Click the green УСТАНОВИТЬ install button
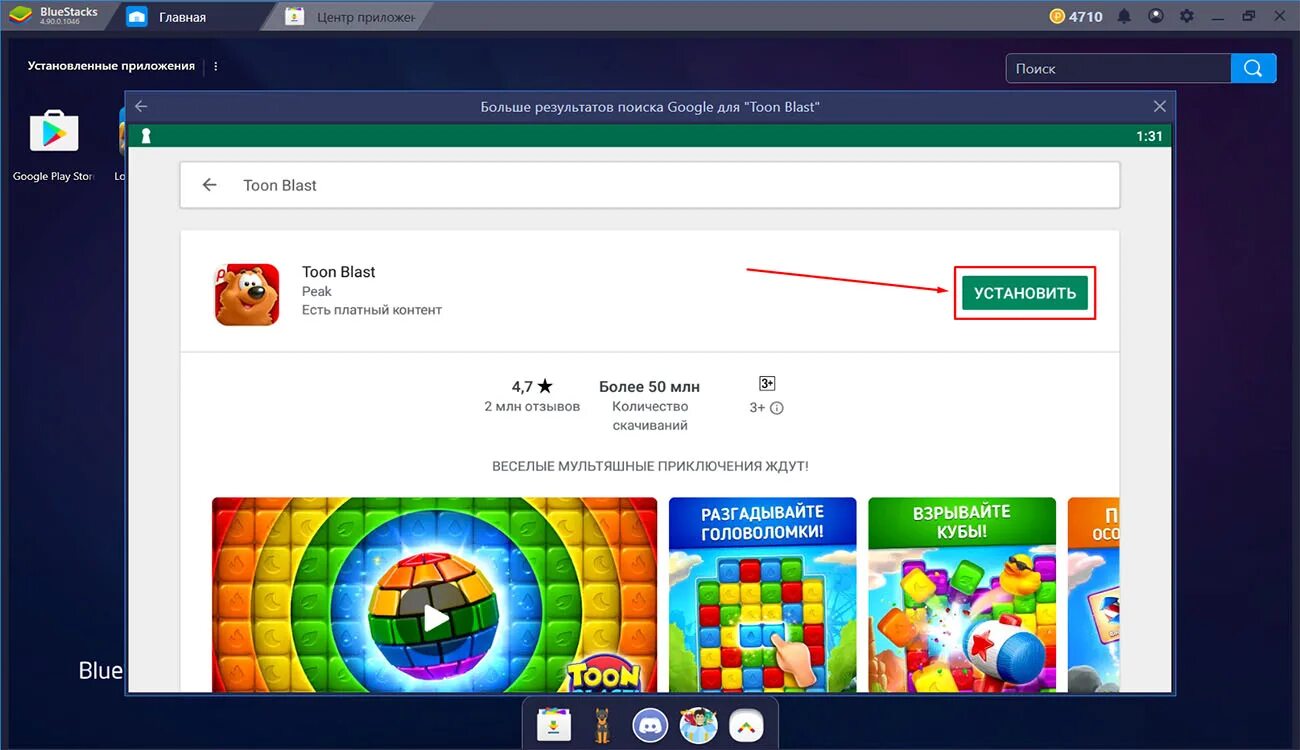 tap(1024, 293)
